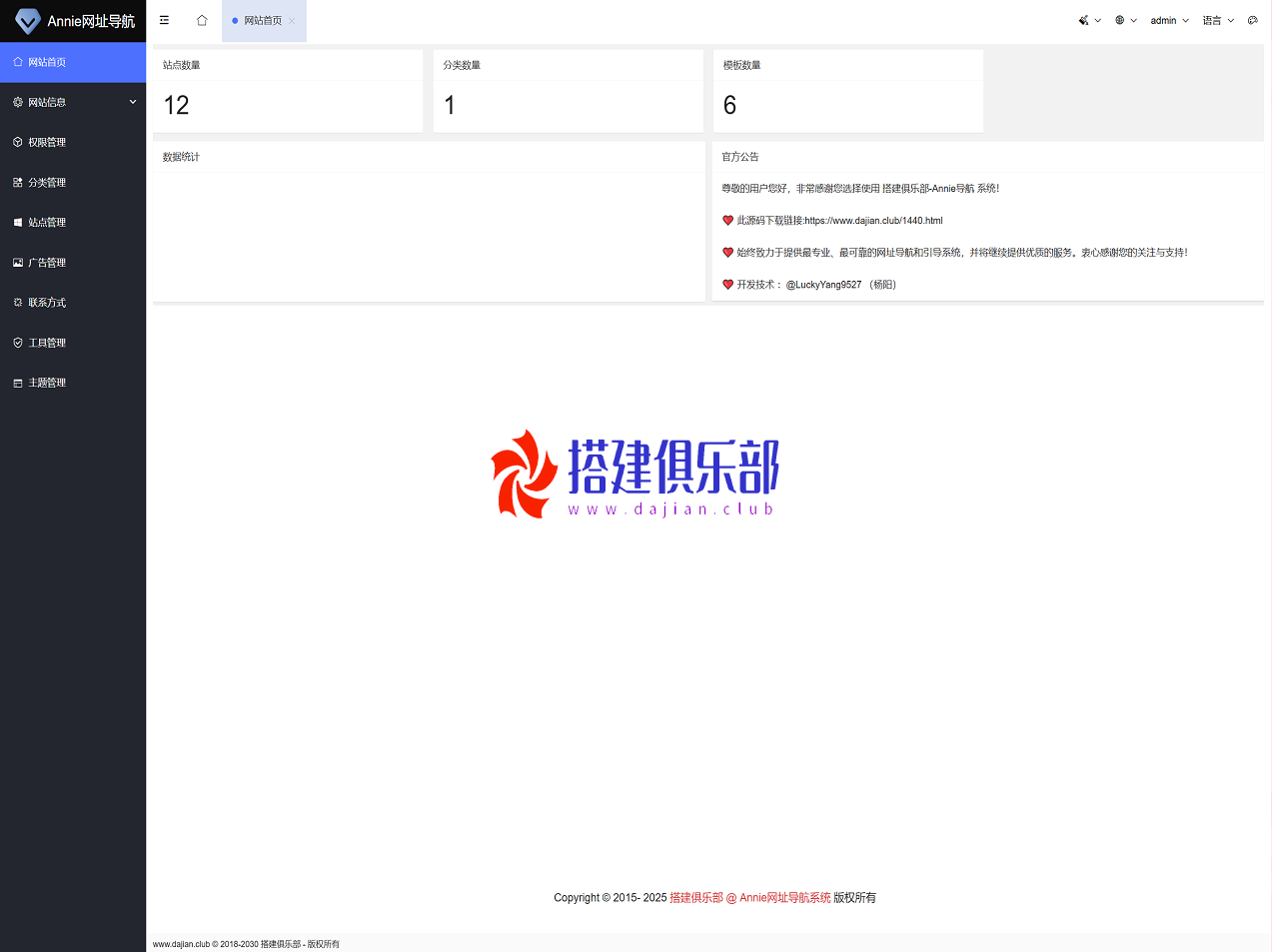1272x952 pixels.
Task: Open the 语言 language dropdown
Action: 1218,20
